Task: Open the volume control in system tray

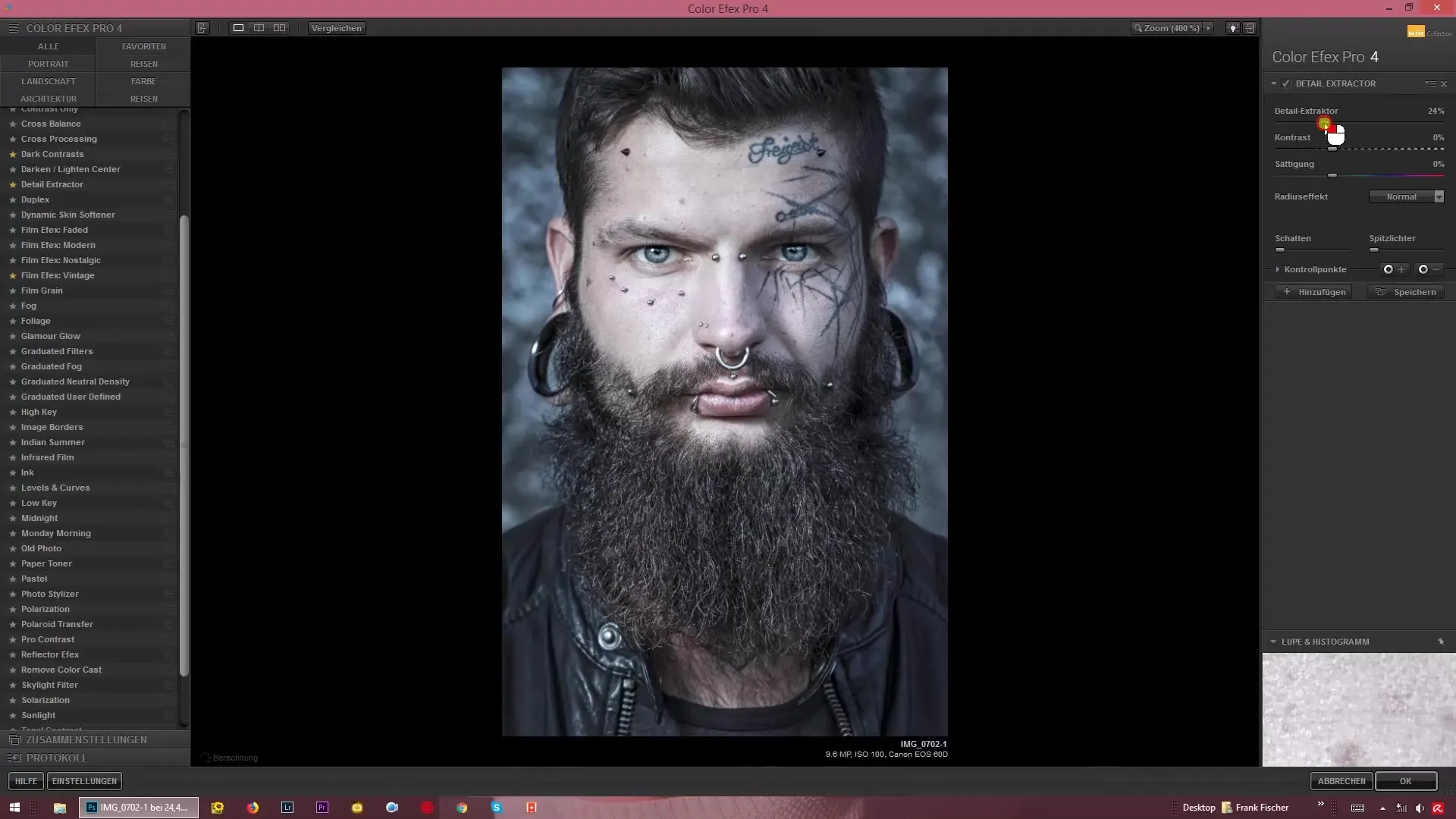Action: (x=1420, y=808)
